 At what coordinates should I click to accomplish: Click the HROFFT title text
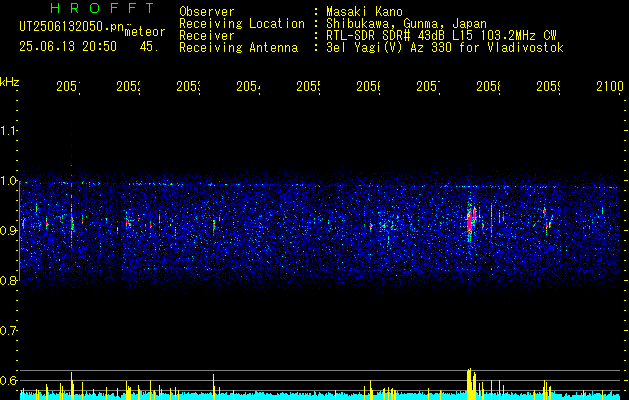pos(103,8)
